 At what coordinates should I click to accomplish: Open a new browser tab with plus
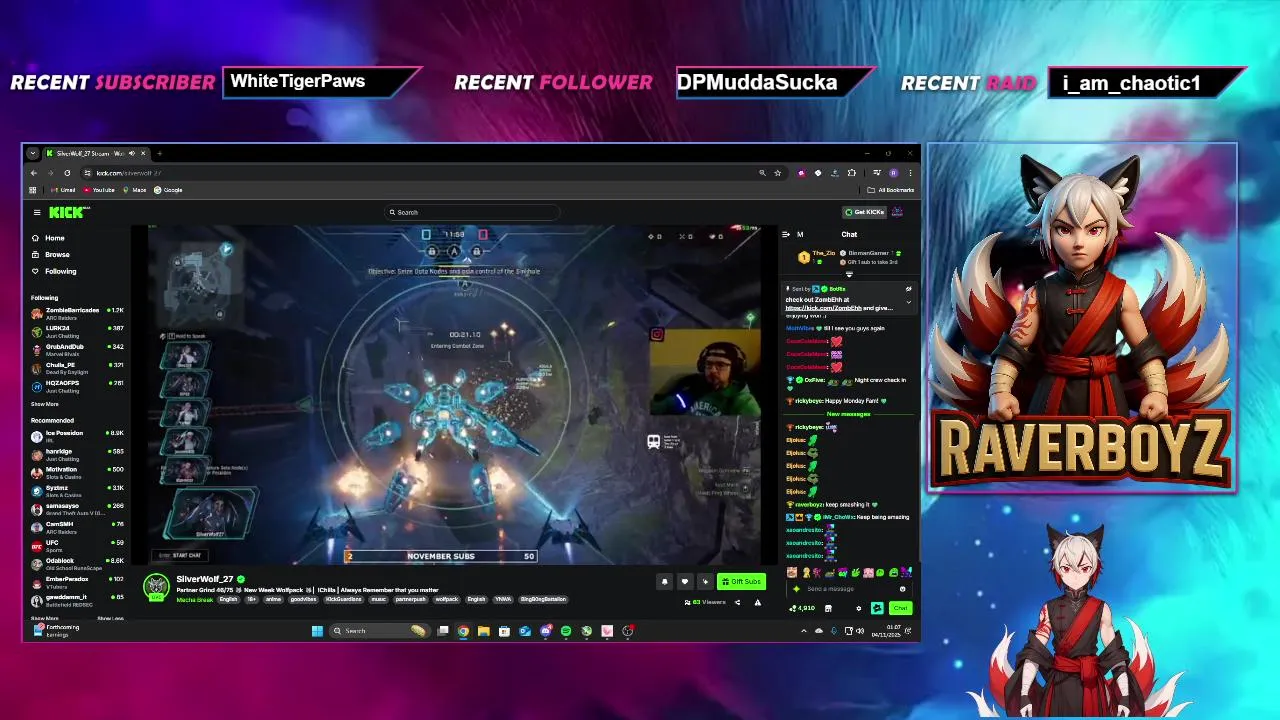[159, 153]
